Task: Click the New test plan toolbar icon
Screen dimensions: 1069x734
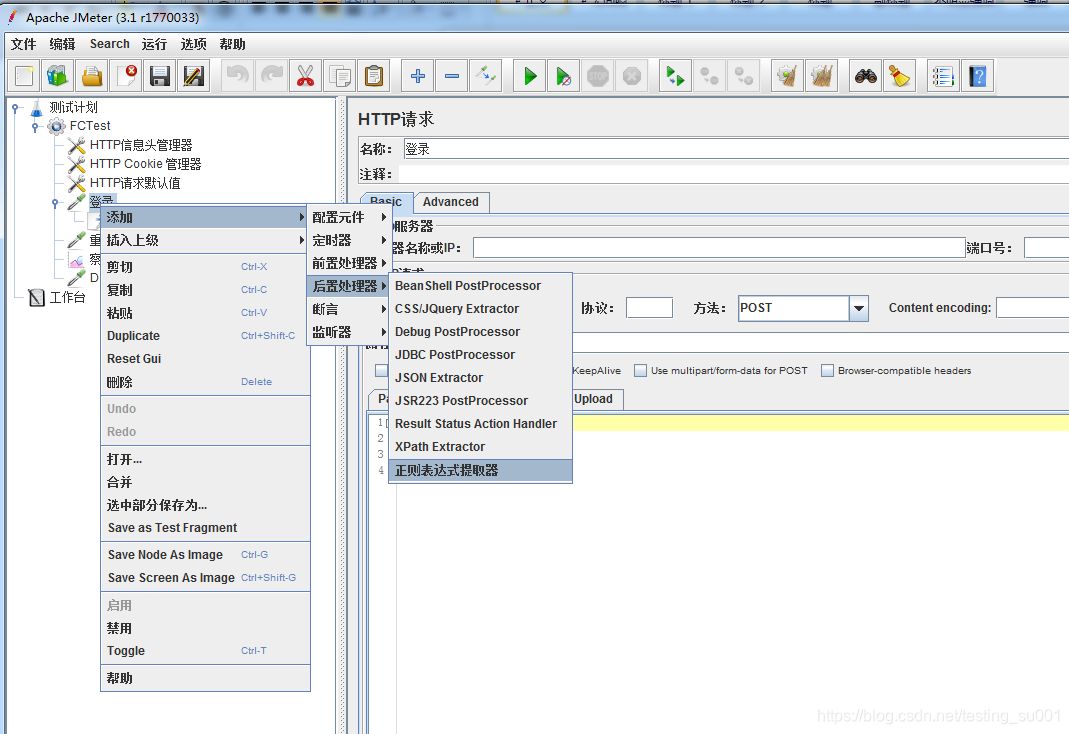Action: click(x=24, y=76)
